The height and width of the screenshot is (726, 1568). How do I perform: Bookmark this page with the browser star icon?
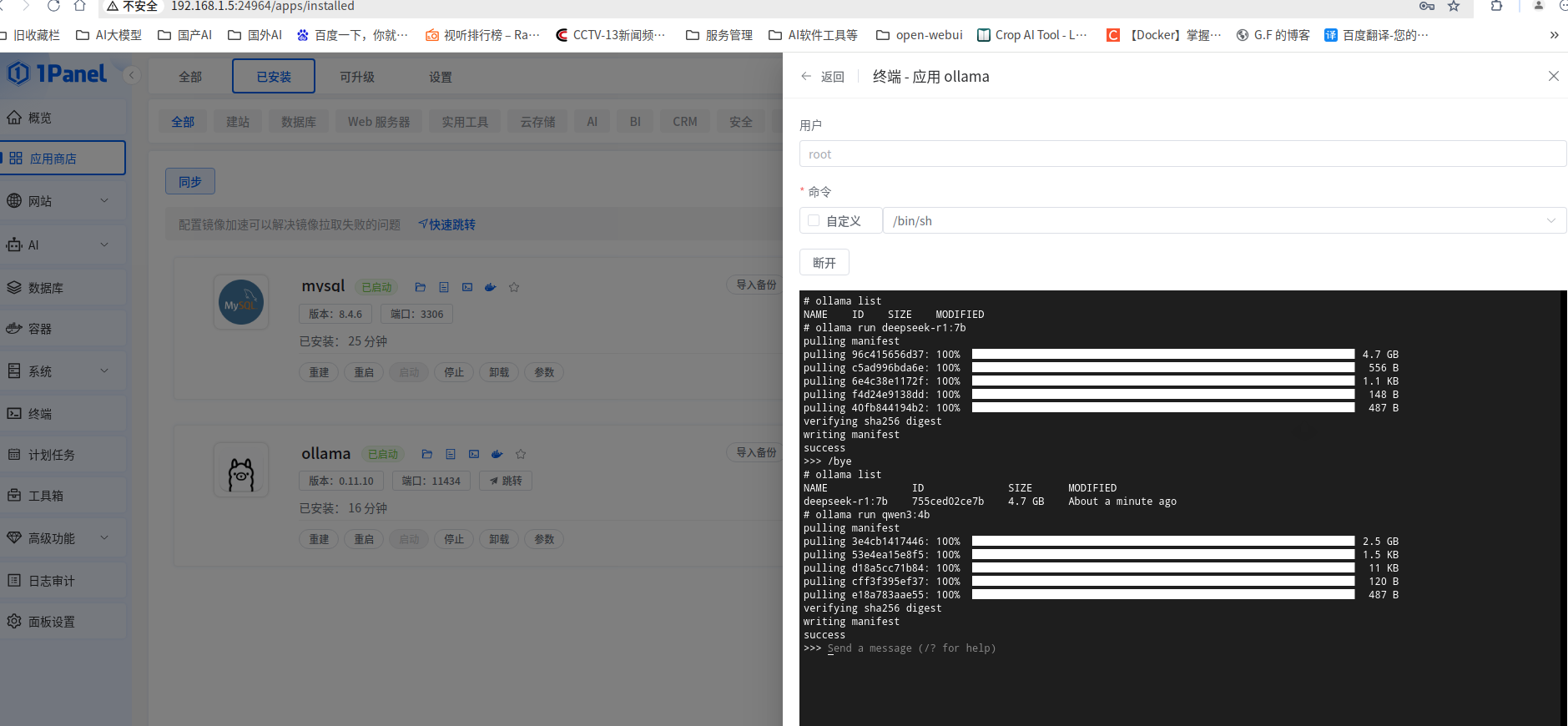coord(1454,6)
